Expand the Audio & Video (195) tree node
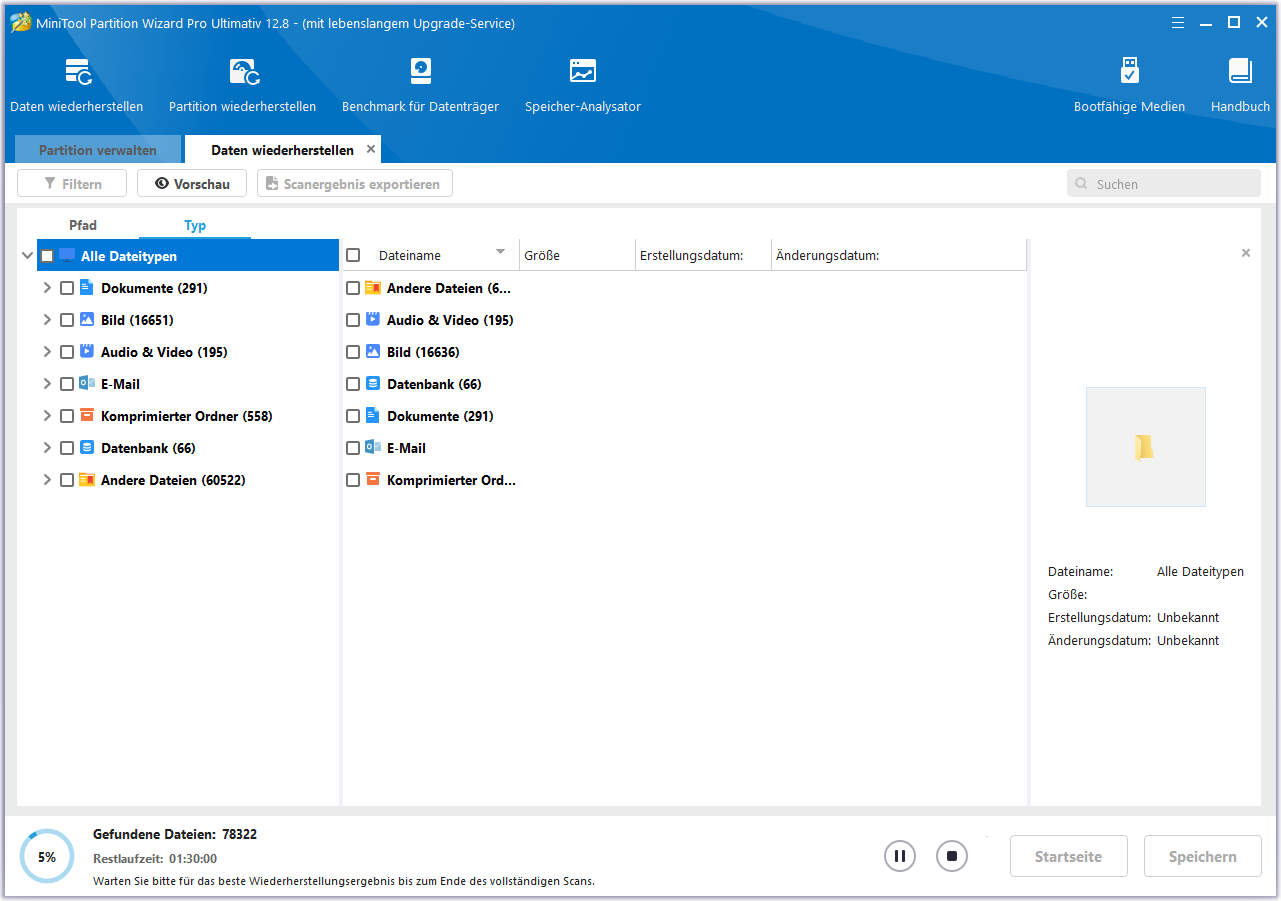This screenshot has width=1281, height=901. [x=47, y=352]
